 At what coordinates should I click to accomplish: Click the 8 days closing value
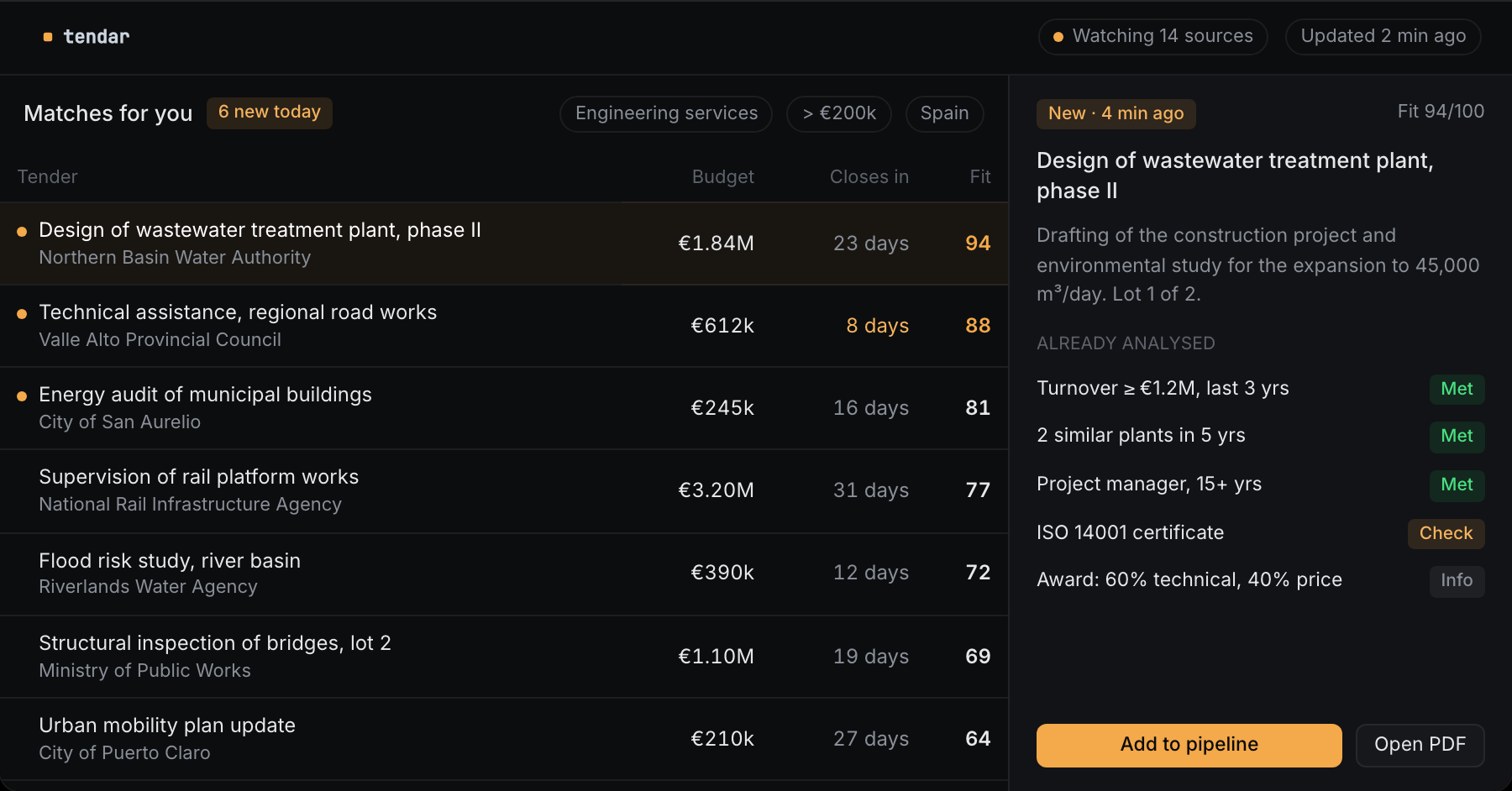coord(877,326)
